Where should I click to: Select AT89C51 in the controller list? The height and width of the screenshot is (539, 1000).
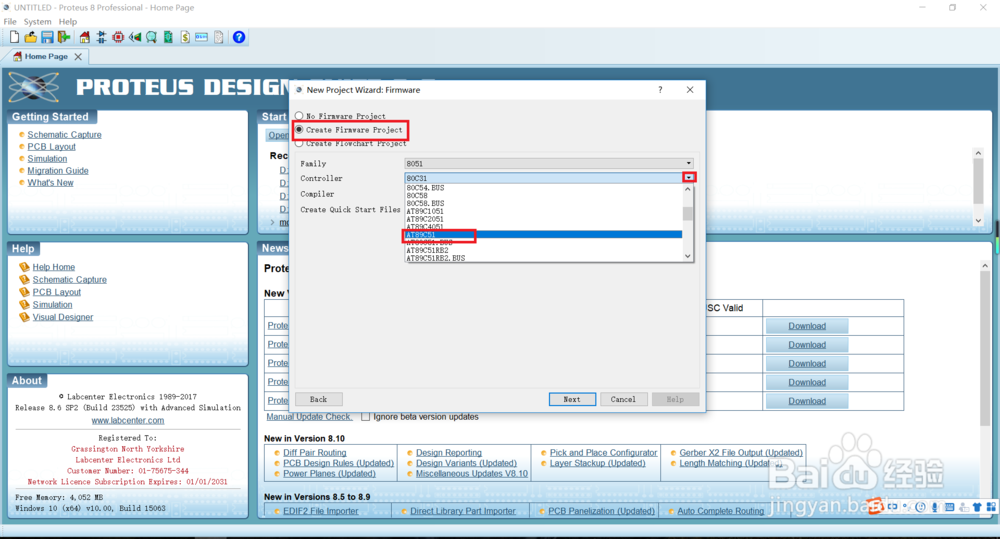click(543, 235)
